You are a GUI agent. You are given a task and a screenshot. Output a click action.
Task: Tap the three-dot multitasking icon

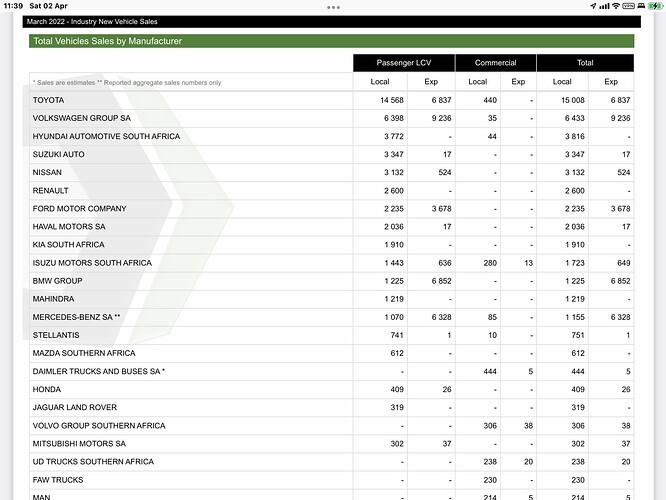(333, 7)
